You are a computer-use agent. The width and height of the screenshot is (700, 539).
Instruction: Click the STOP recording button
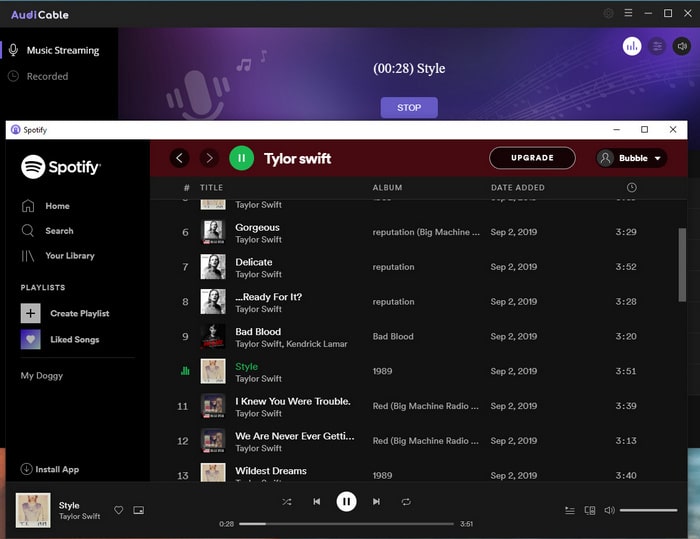409,107
